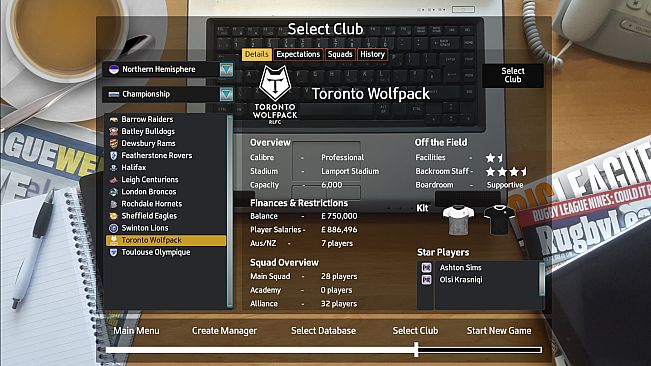Click the Batley Bulldogs club crest icon
651x366 pixels.
(113, 132)
